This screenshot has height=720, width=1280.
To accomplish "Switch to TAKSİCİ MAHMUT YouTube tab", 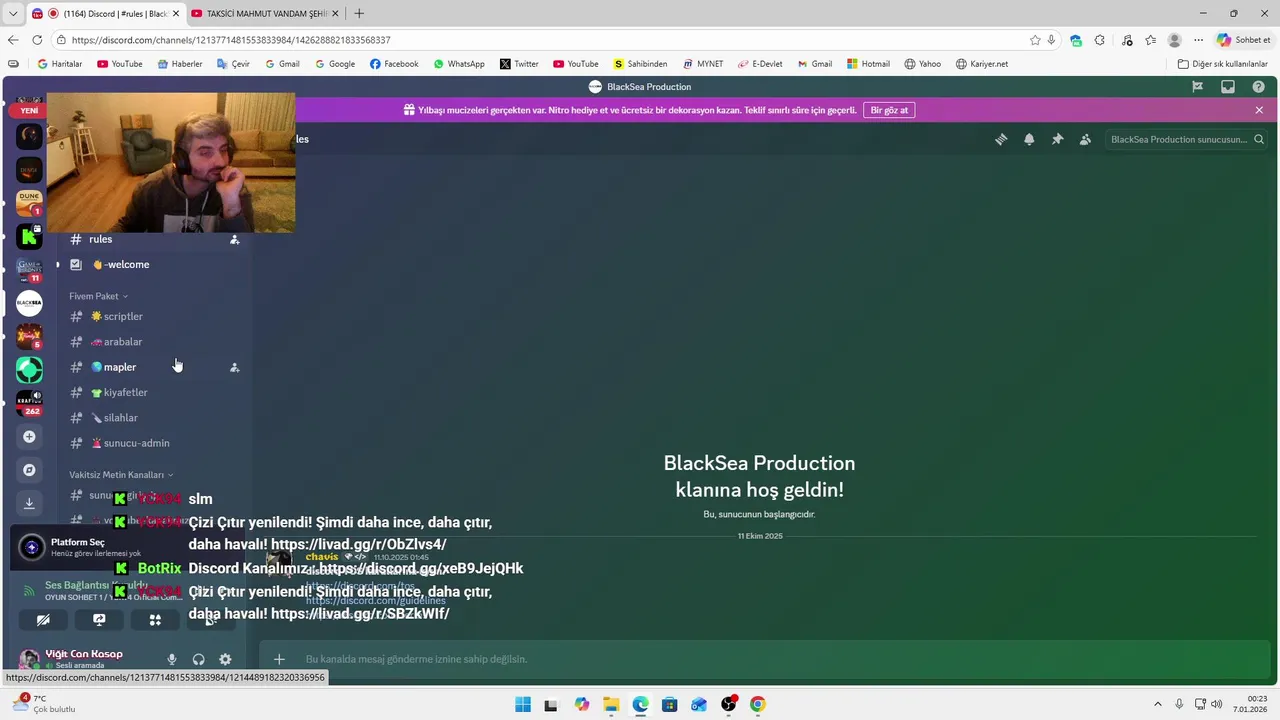I will (x=264, y=13).
